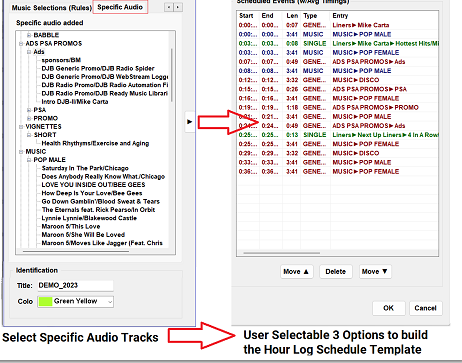Select sponsors/BM audio item

[61, 60]
